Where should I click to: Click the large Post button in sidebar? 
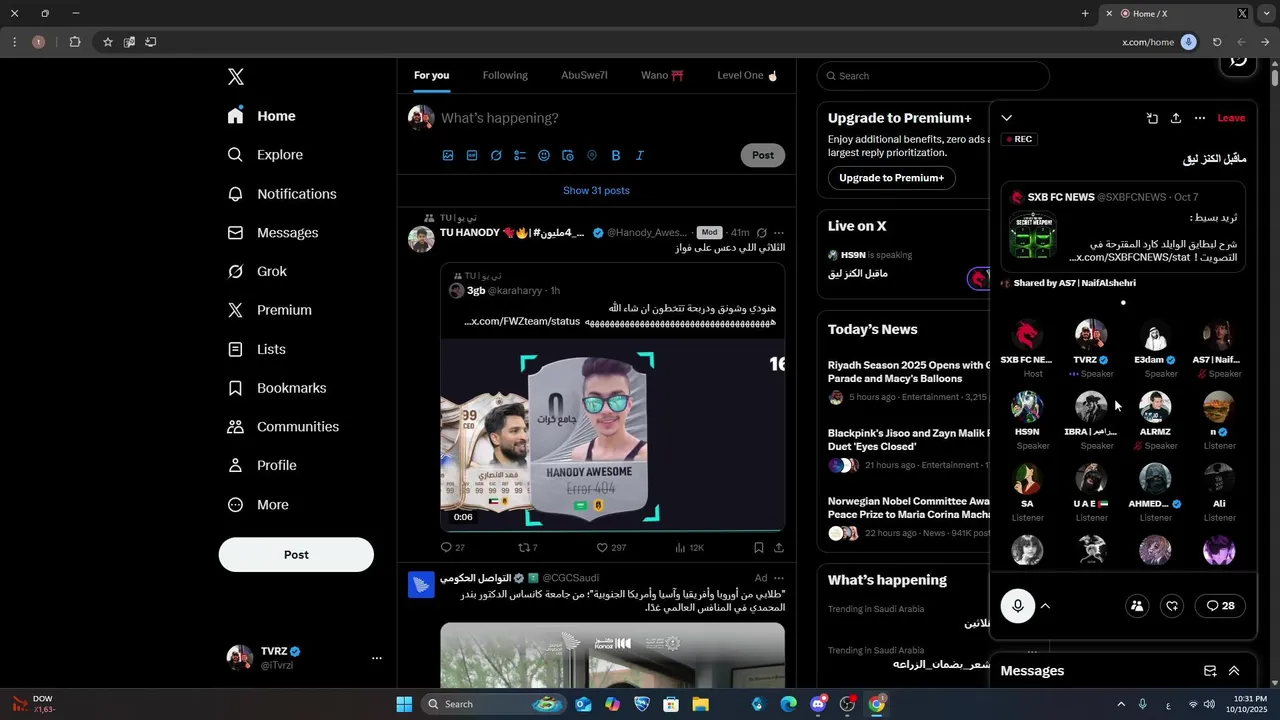(296, 555)
